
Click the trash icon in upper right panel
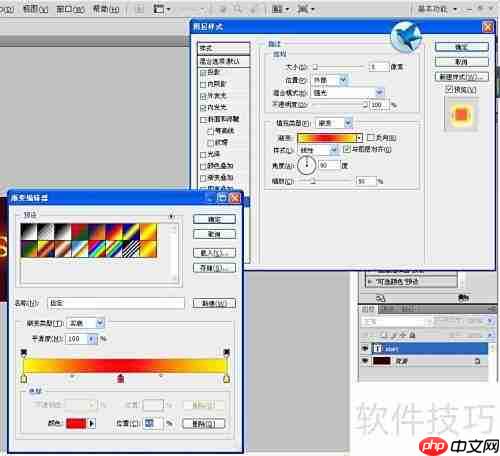click(464, 298)
